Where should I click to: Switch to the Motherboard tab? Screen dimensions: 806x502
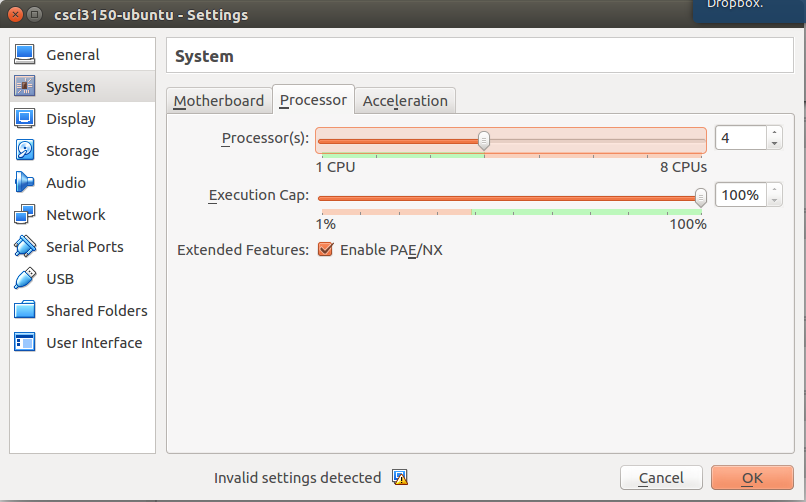click(219, 101)
